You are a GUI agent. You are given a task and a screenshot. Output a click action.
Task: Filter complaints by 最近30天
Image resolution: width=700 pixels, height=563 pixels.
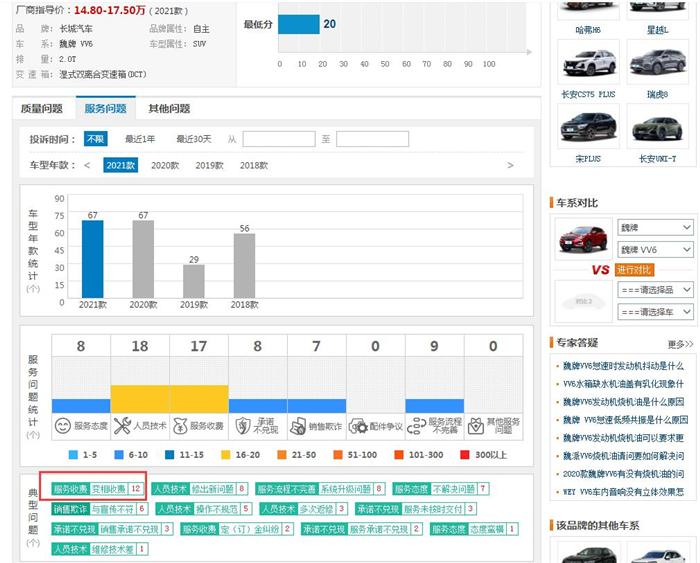coord(194,139)
